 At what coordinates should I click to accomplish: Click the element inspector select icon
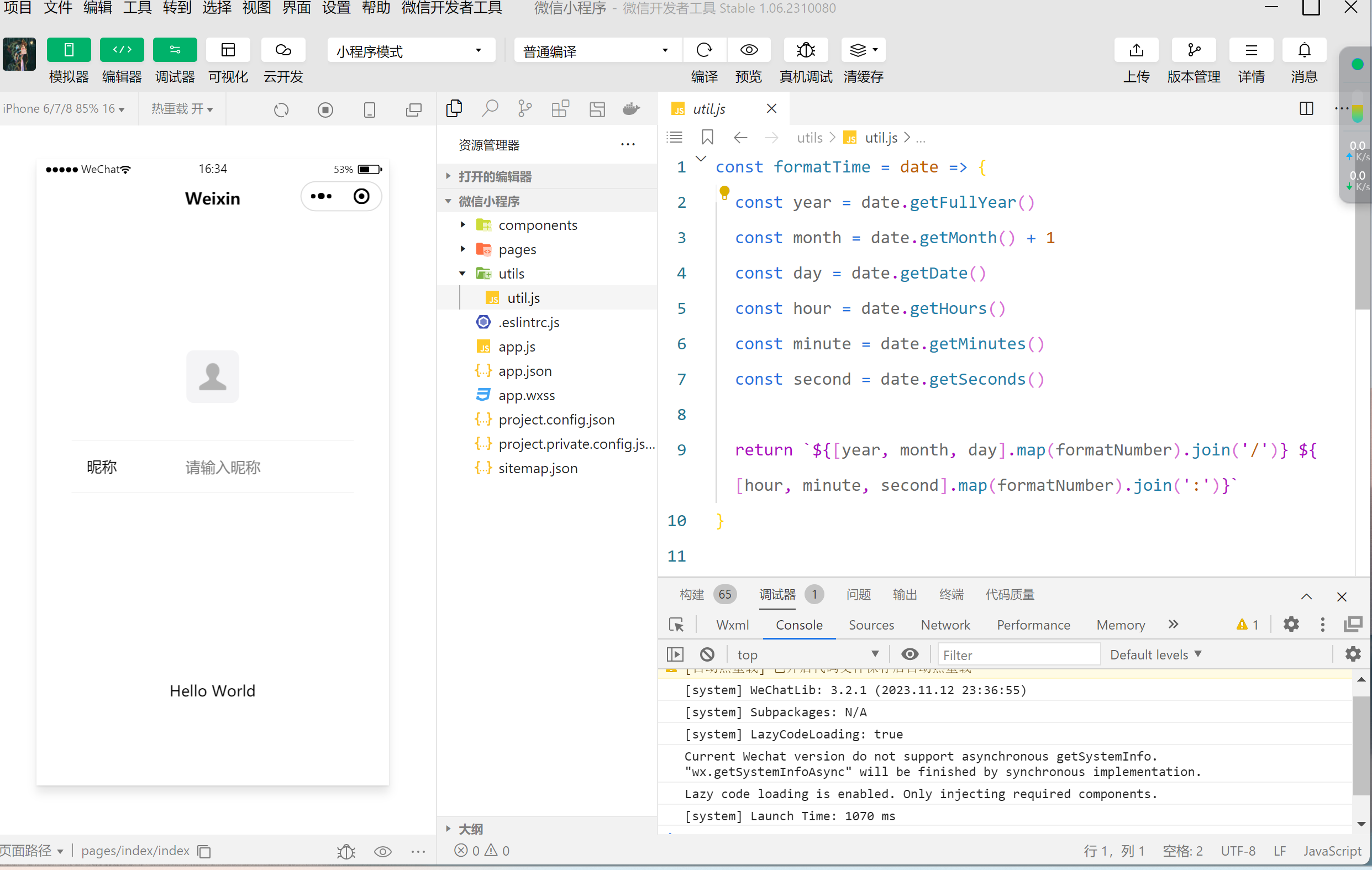[x=676, y=625]
